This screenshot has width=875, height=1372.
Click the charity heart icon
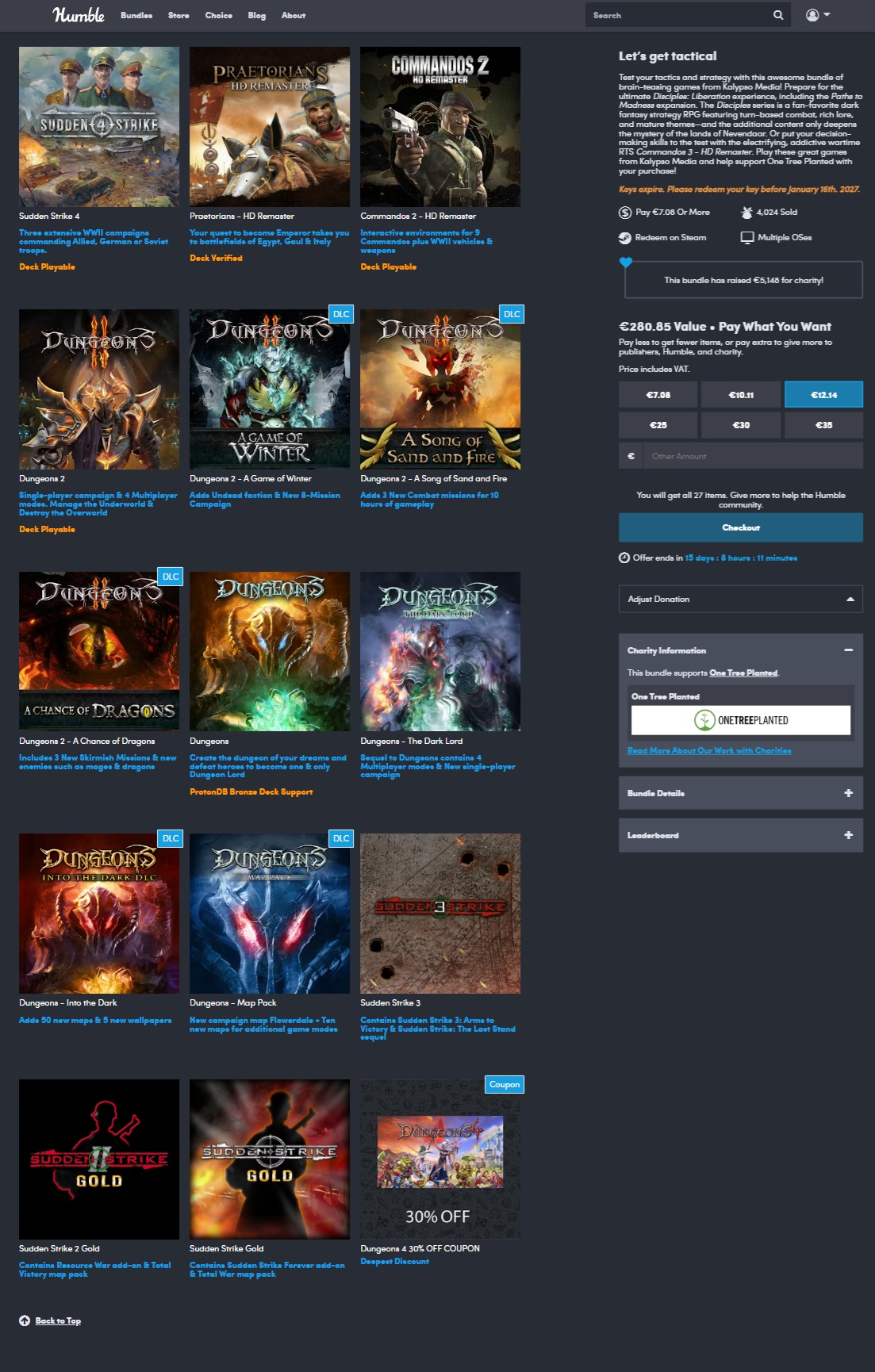click(626, 263)
